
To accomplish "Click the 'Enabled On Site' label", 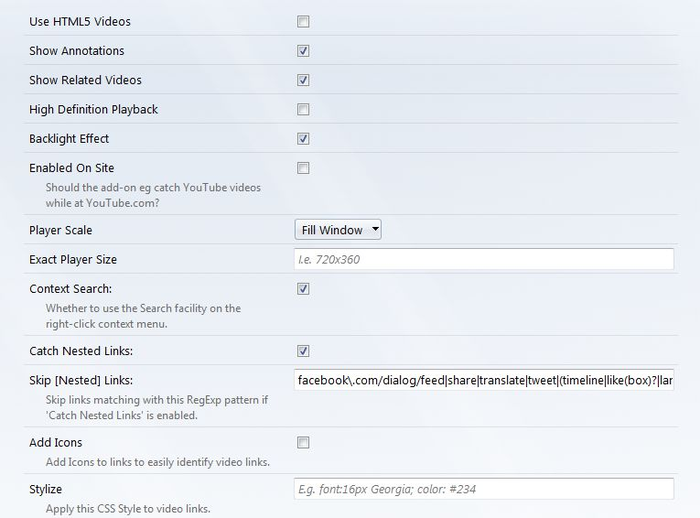I will click(x=72, y=168).
